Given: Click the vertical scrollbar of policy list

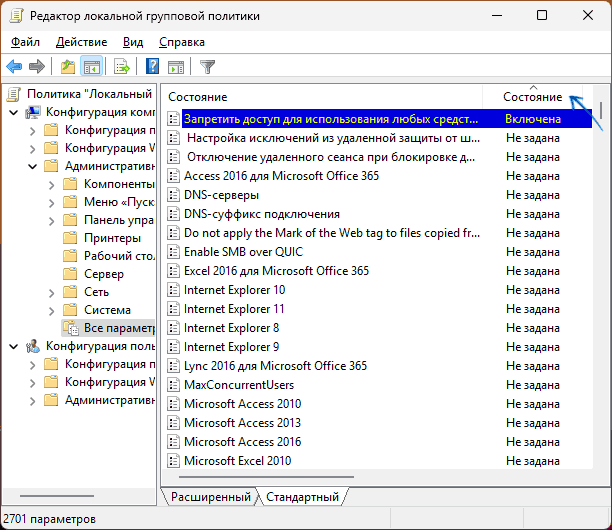Looking at the screenshot, I should tap(600, 300).
